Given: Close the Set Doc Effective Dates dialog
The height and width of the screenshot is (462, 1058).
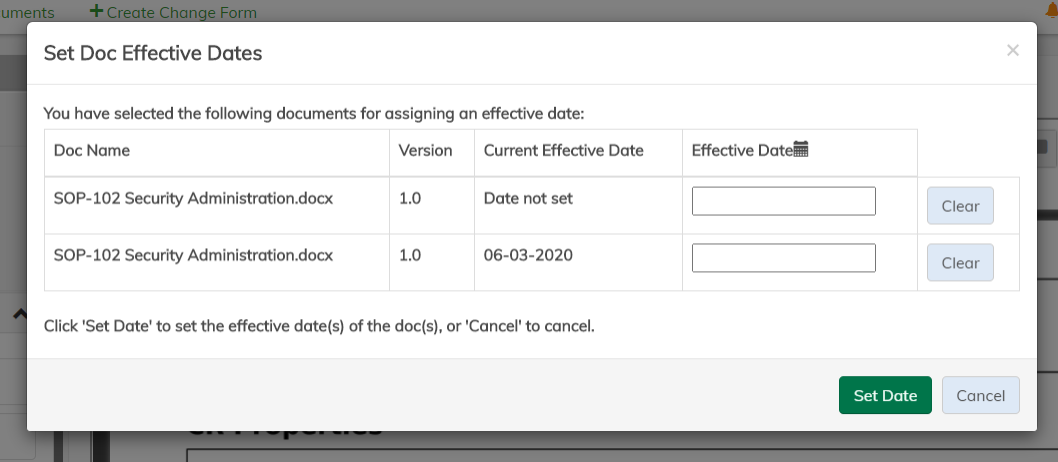Looking at the screenshot, I should click(1012, 50).
